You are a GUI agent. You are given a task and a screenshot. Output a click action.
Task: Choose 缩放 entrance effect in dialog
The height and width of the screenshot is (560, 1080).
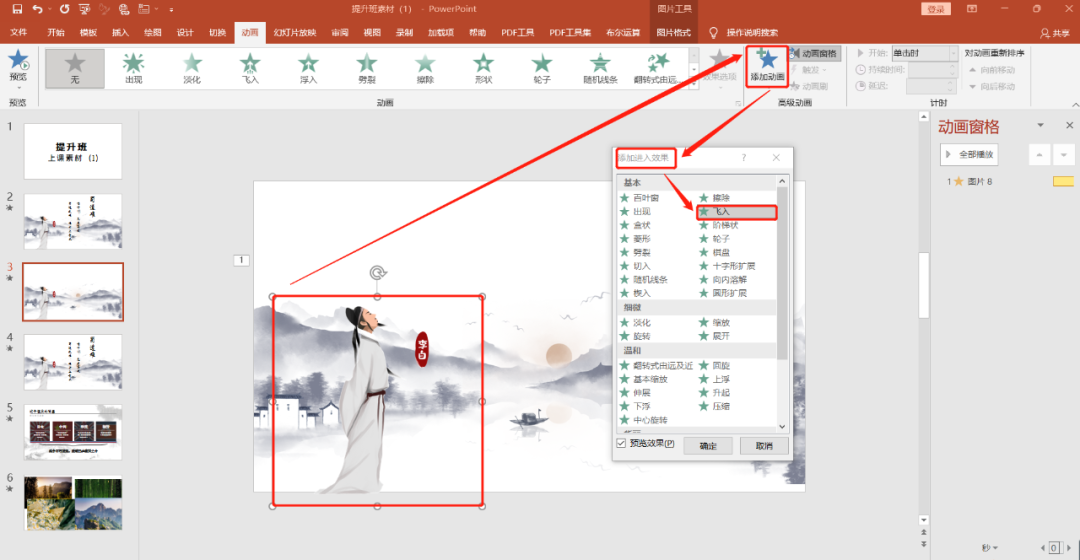[x=715, y=322]
